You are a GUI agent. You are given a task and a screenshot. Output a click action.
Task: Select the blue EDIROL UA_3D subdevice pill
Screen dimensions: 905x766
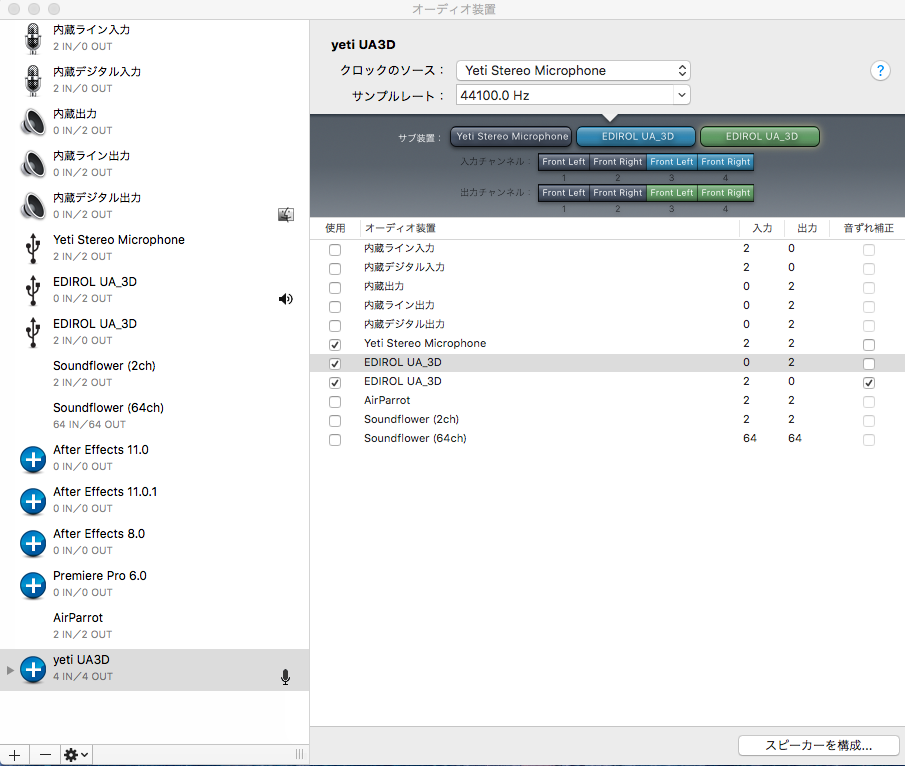[637, 137]
